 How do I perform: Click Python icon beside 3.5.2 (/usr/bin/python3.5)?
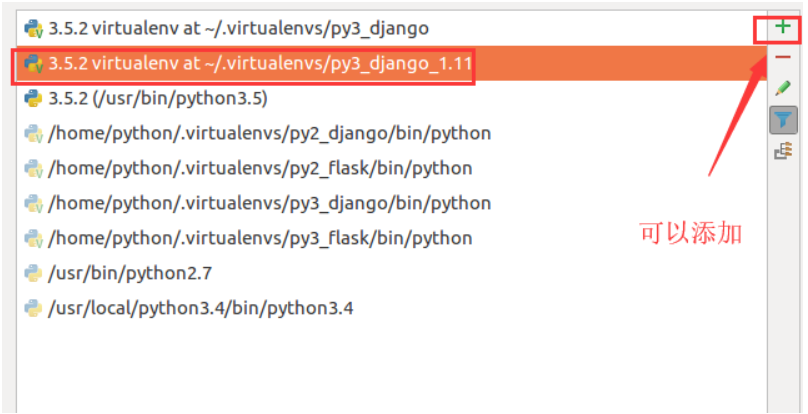tap(33, 98)
